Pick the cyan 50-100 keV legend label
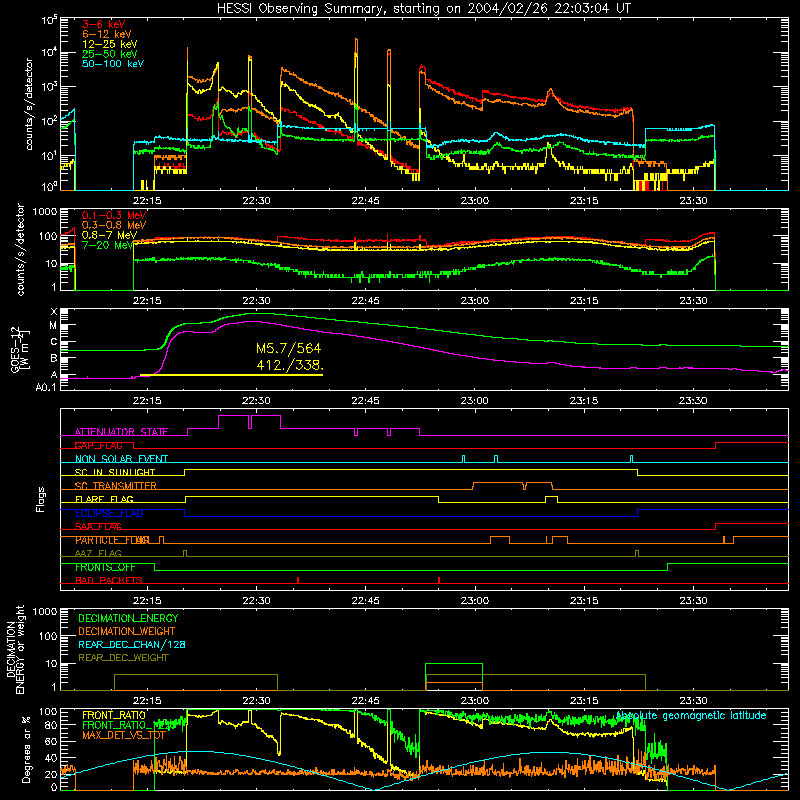 click(113, 64)
